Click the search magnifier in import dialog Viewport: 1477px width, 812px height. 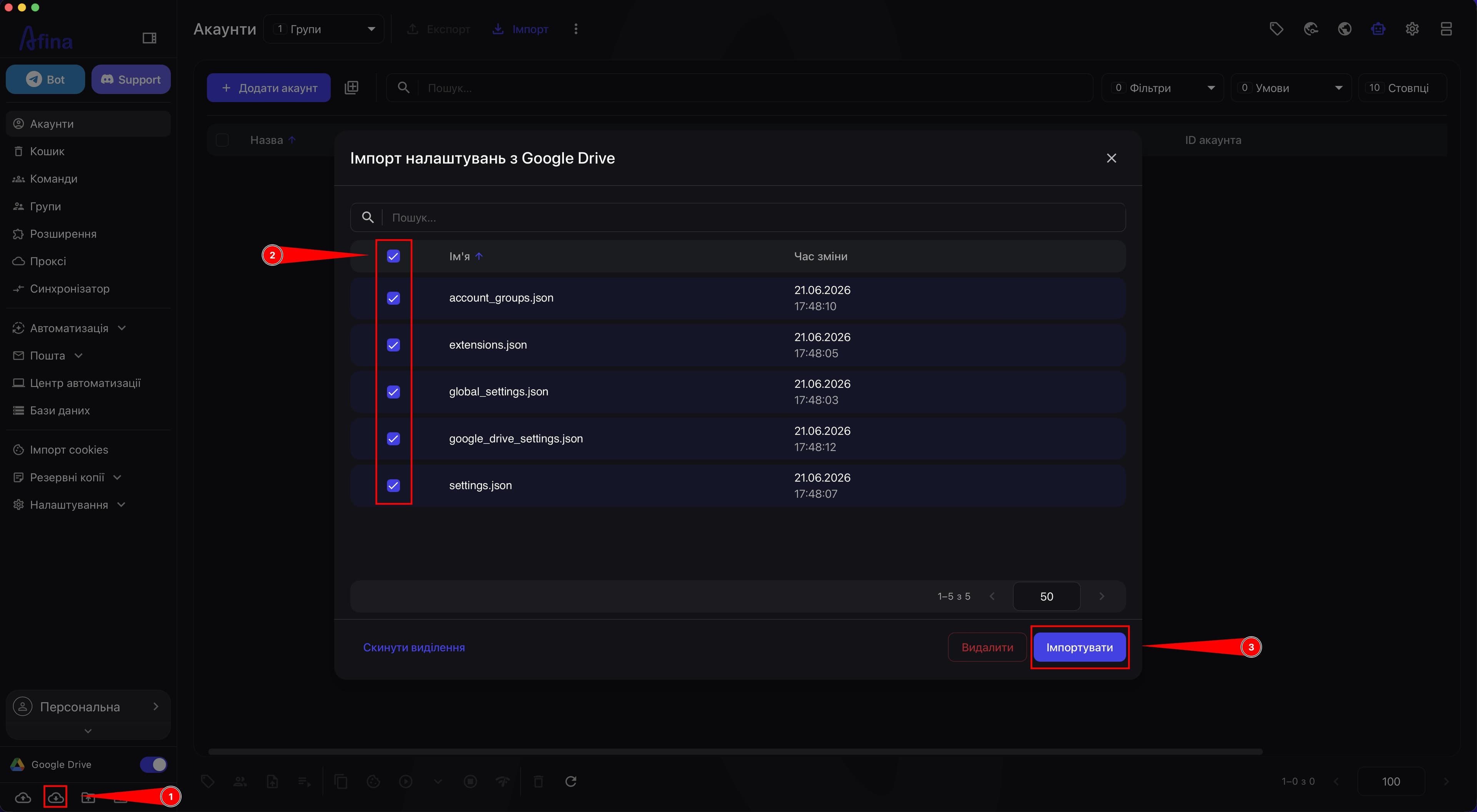[368, 217]
